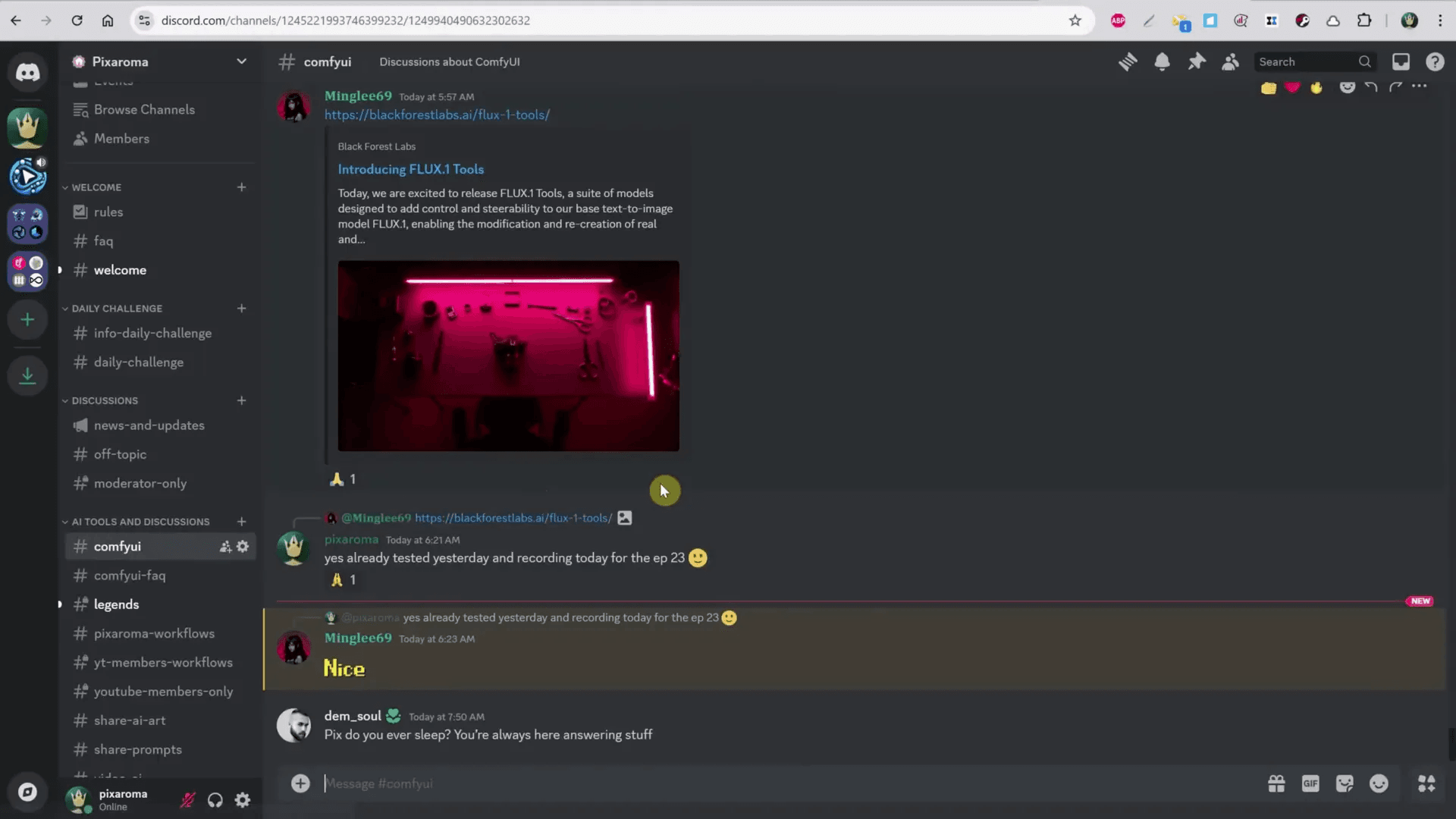Open FLUX.1 Tools pink embed image
The width and height of the screenshot is (1456, 819).
508,356
